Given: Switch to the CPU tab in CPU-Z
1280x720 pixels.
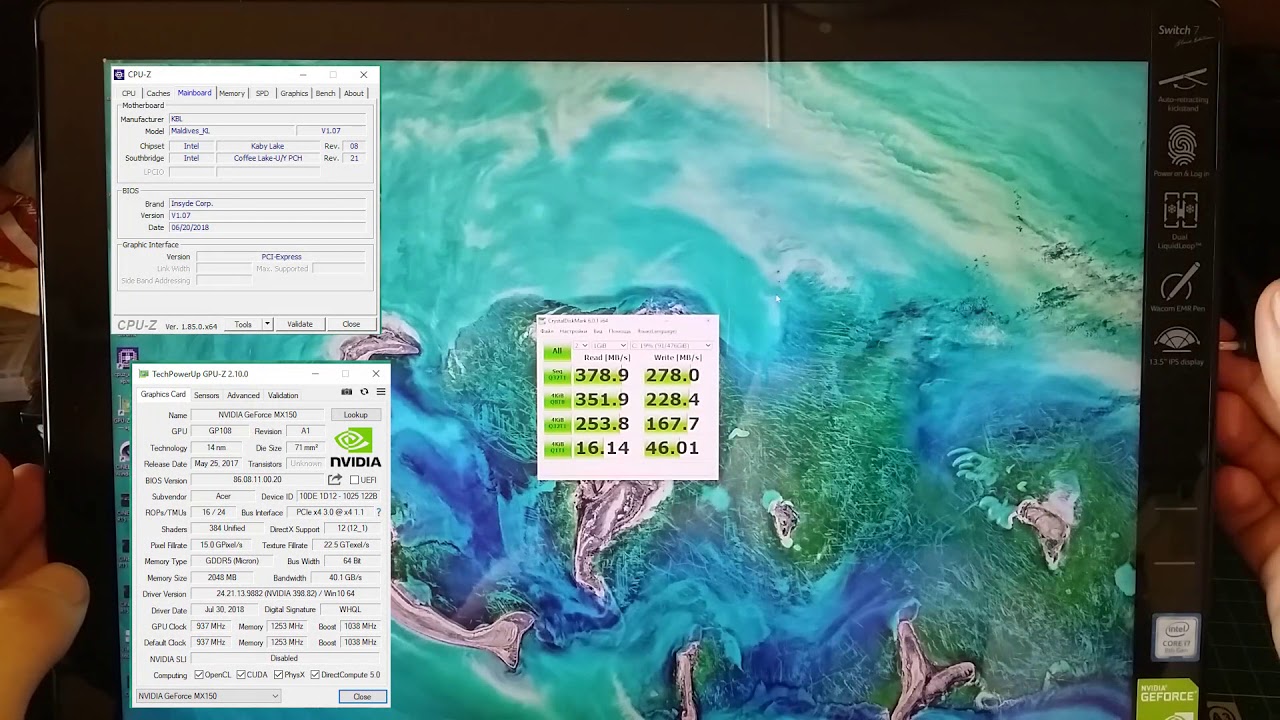Looking at the screenshot, I should tap(129, 93).
